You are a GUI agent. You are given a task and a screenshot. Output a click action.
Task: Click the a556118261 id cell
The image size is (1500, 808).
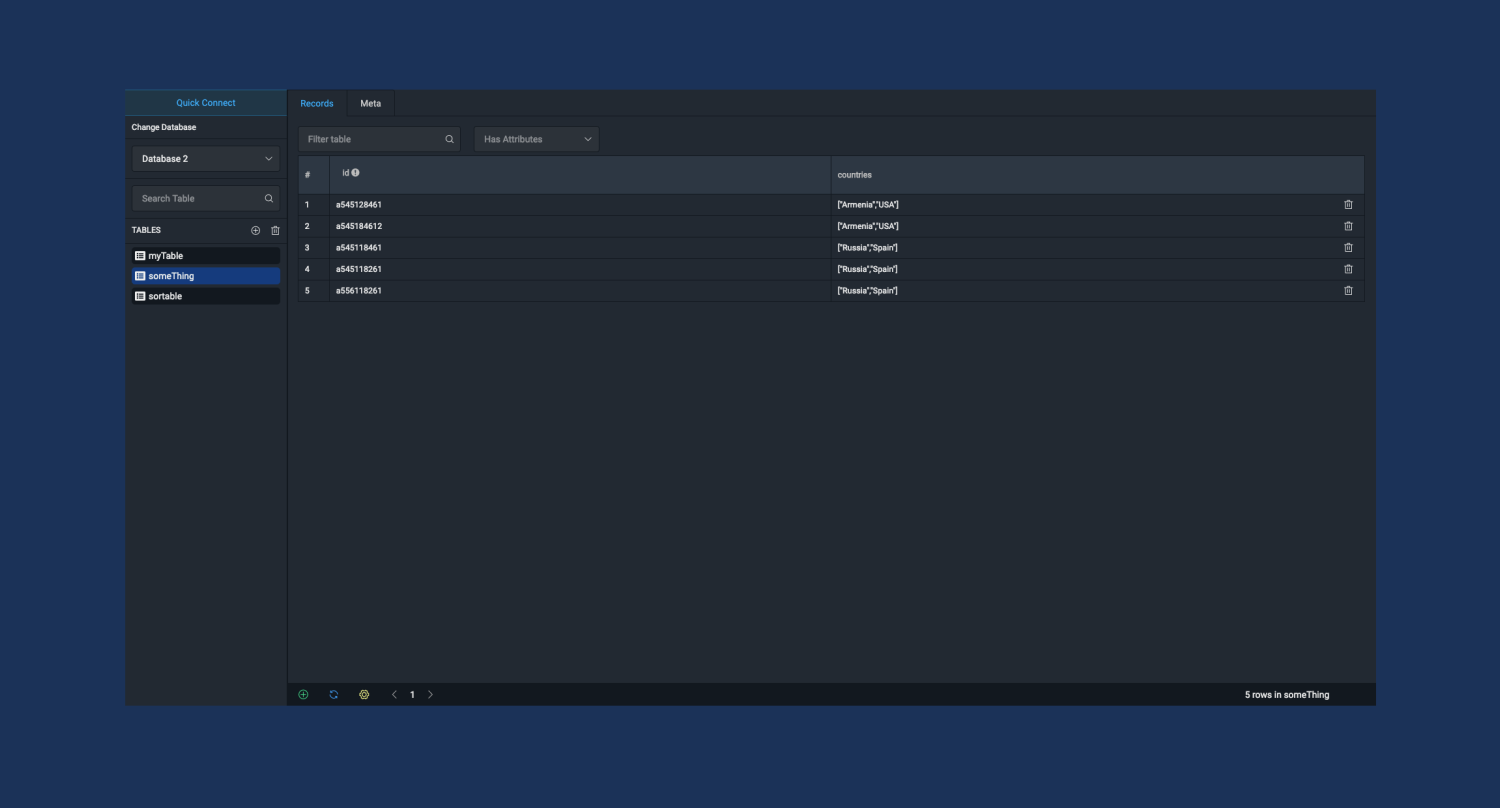580,290
